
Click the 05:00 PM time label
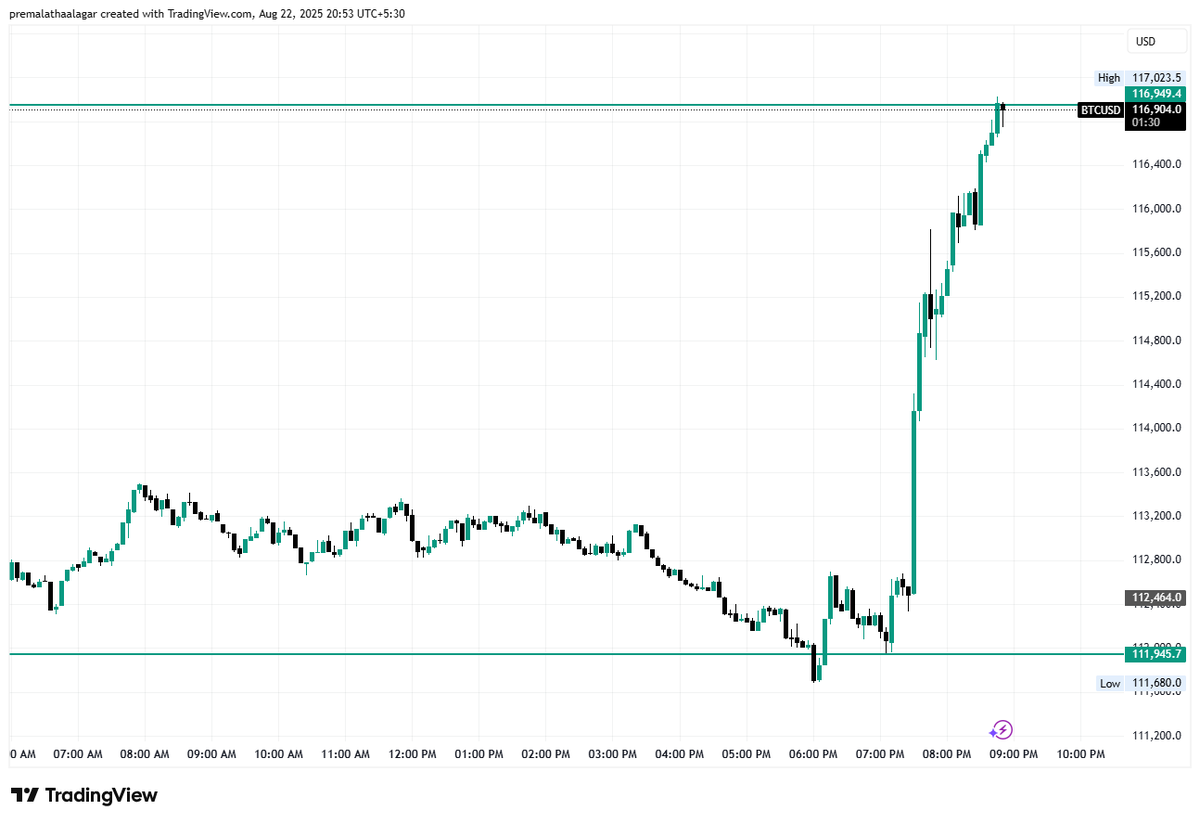747,753
